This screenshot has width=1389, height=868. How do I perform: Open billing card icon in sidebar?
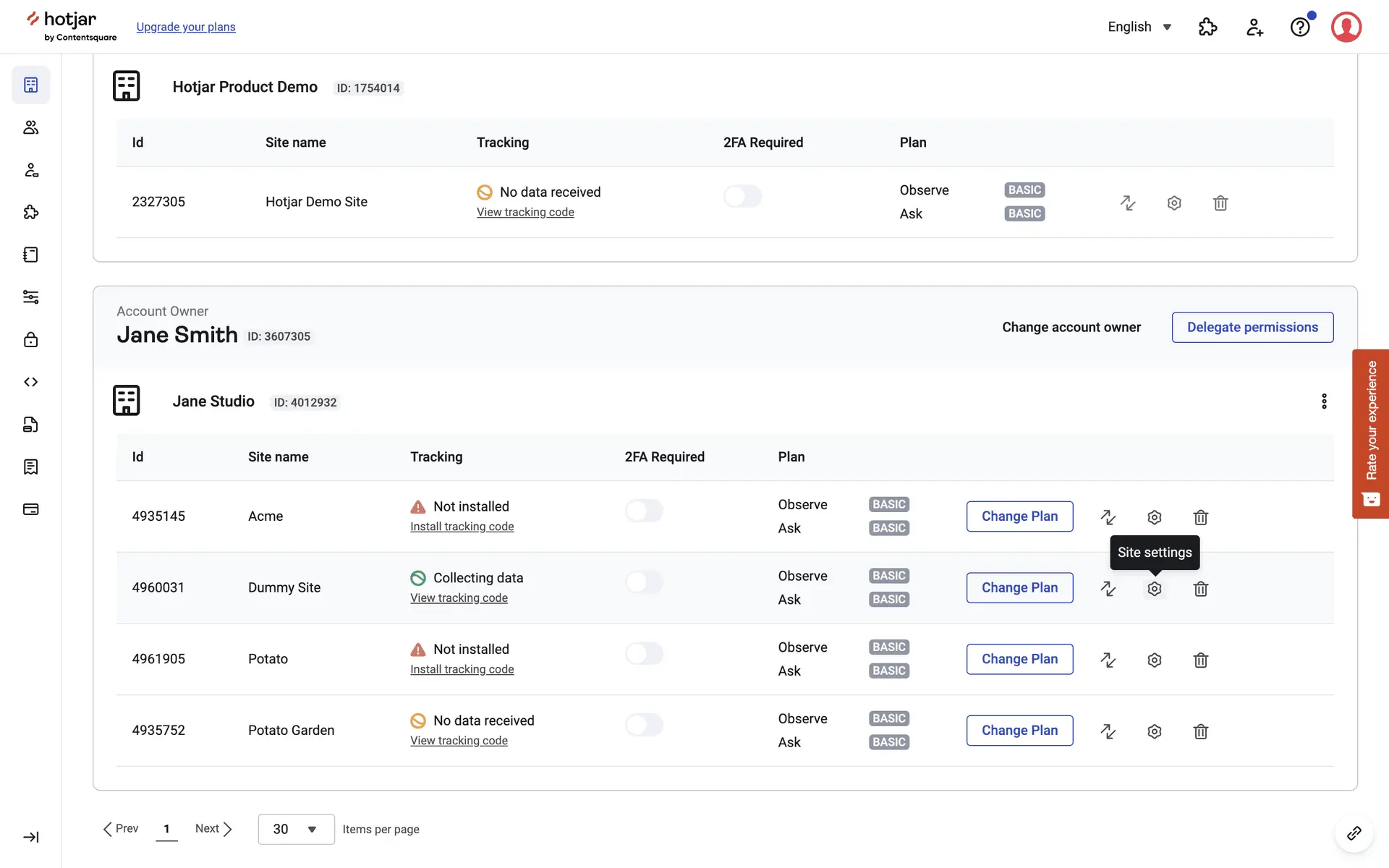[30, 509]
